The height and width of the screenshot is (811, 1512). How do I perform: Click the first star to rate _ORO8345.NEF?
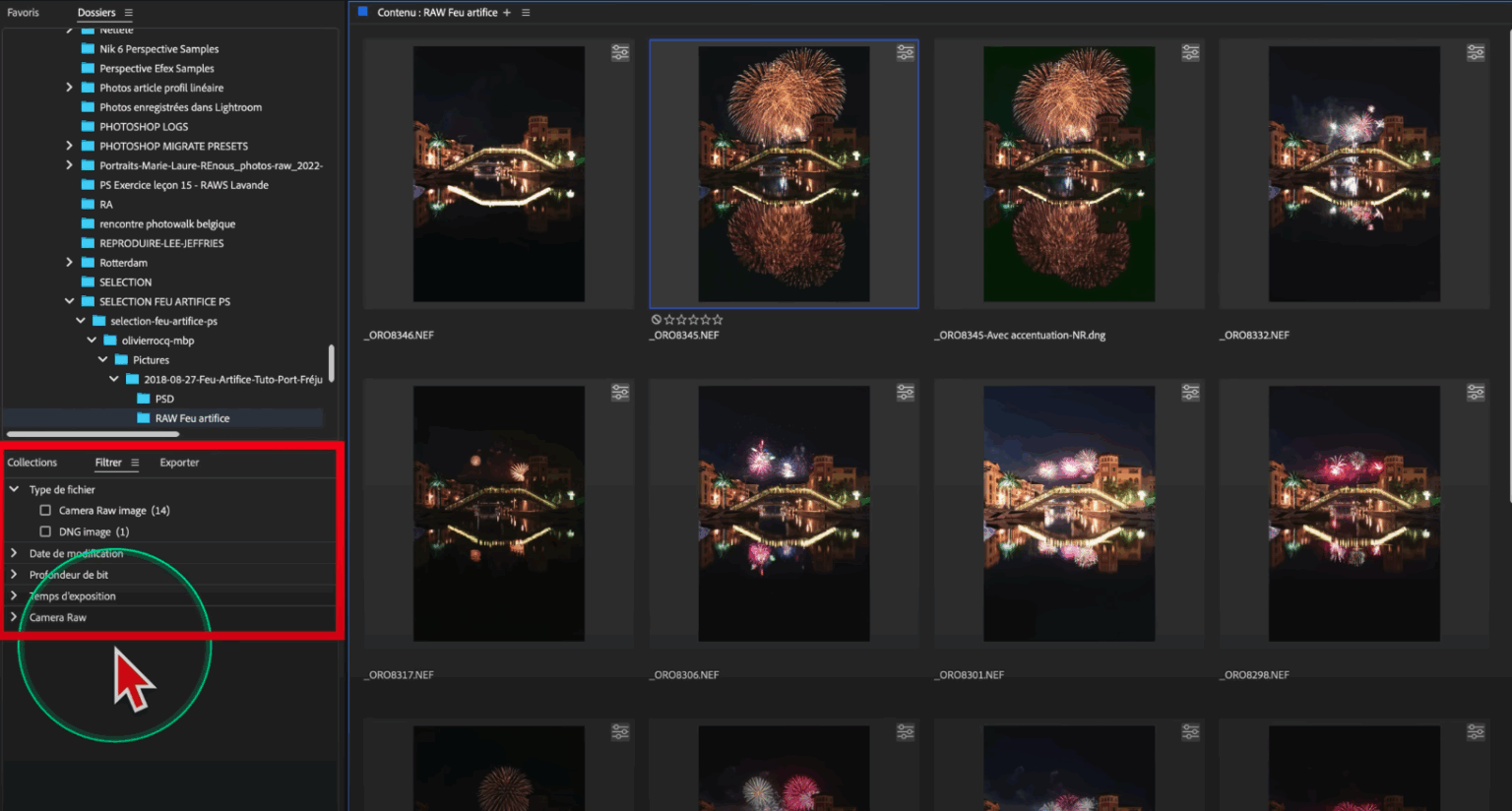coord(668,319)
